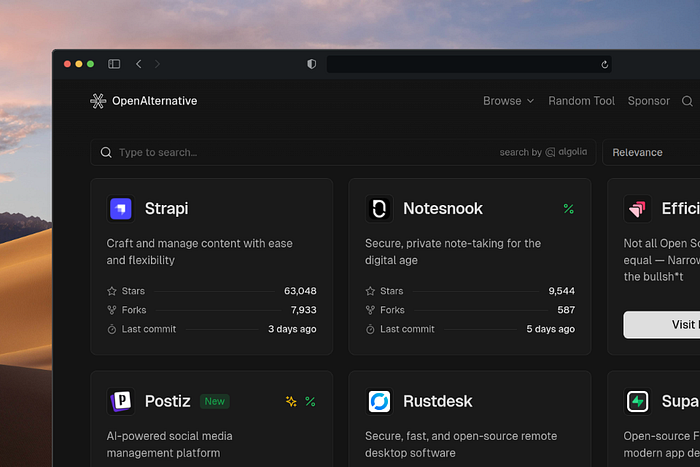The image size is (700, 467).
Task: Click Notesnook stars count 9,544
Action: pyautogui.click(x=562, y=291)
